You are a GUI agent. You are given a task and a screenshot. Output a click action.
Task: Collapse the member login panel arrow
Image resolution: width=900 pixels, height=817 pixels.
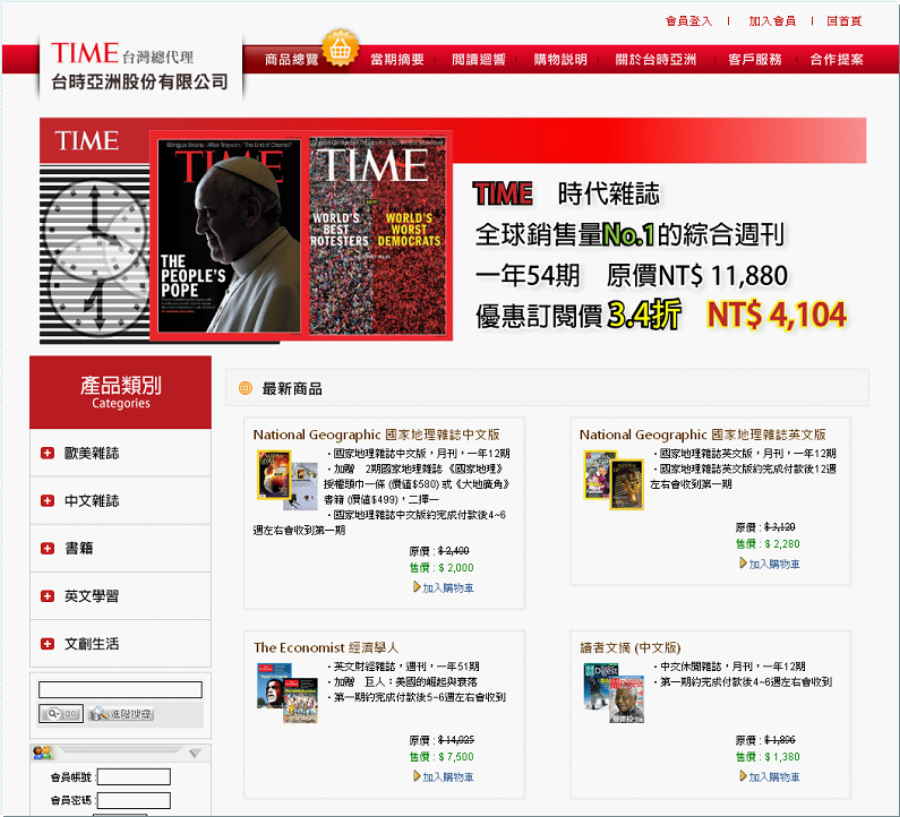pyautogui.click(x=195, y=753)
